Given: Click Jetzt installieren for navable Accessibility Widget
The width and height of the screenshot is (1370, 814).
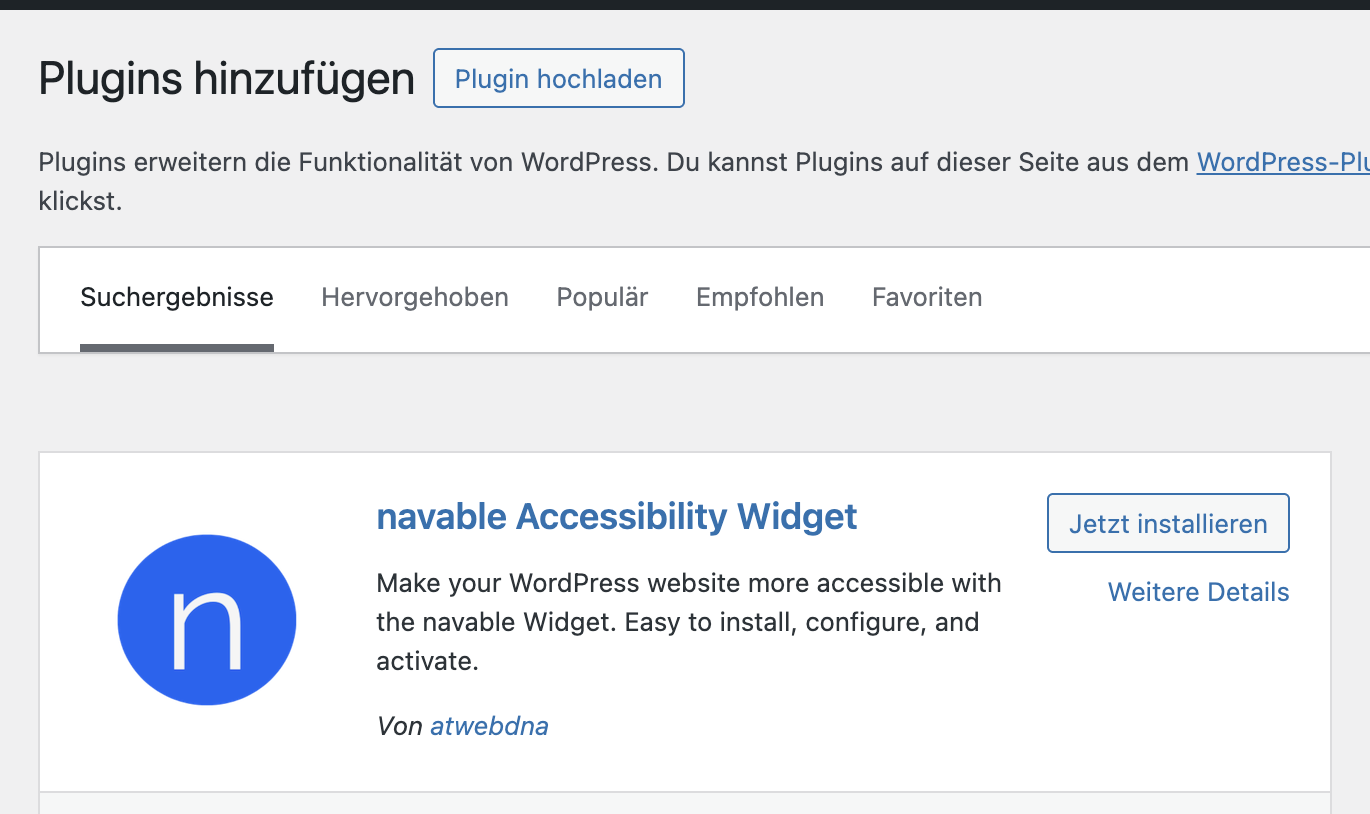Looking at the screenshot, I should point(1167,522).
